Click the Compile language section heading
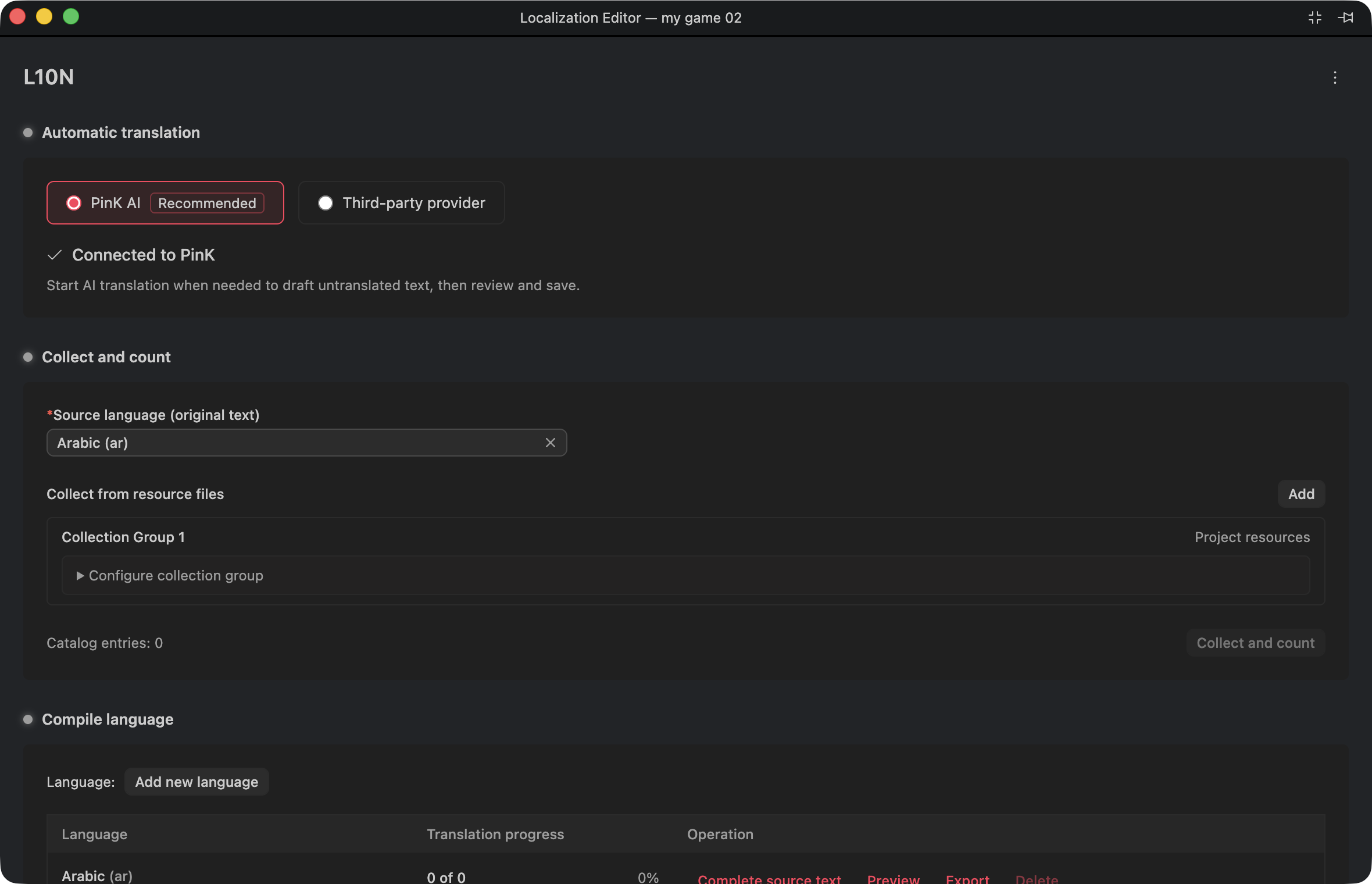1372x884 pixels. pyautogui.click(x=108, y=719)
